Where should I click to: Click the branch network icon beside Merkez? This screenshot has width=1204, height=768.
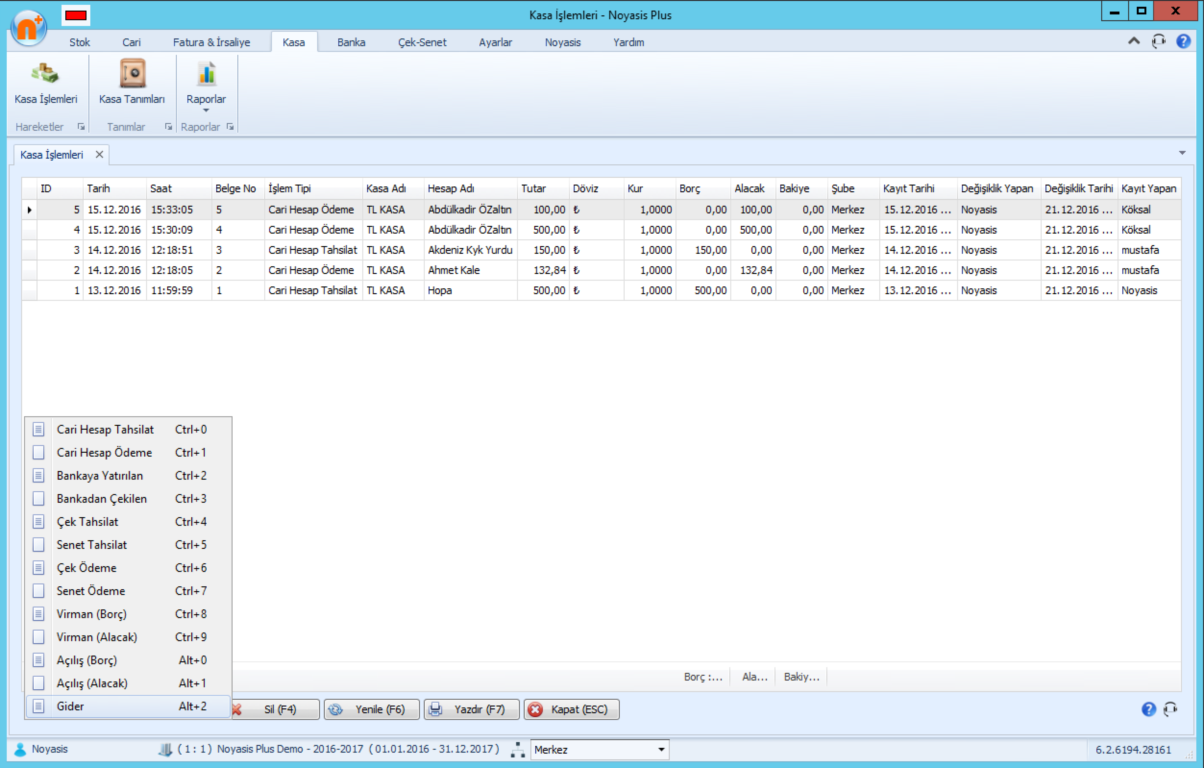[518, 749]
